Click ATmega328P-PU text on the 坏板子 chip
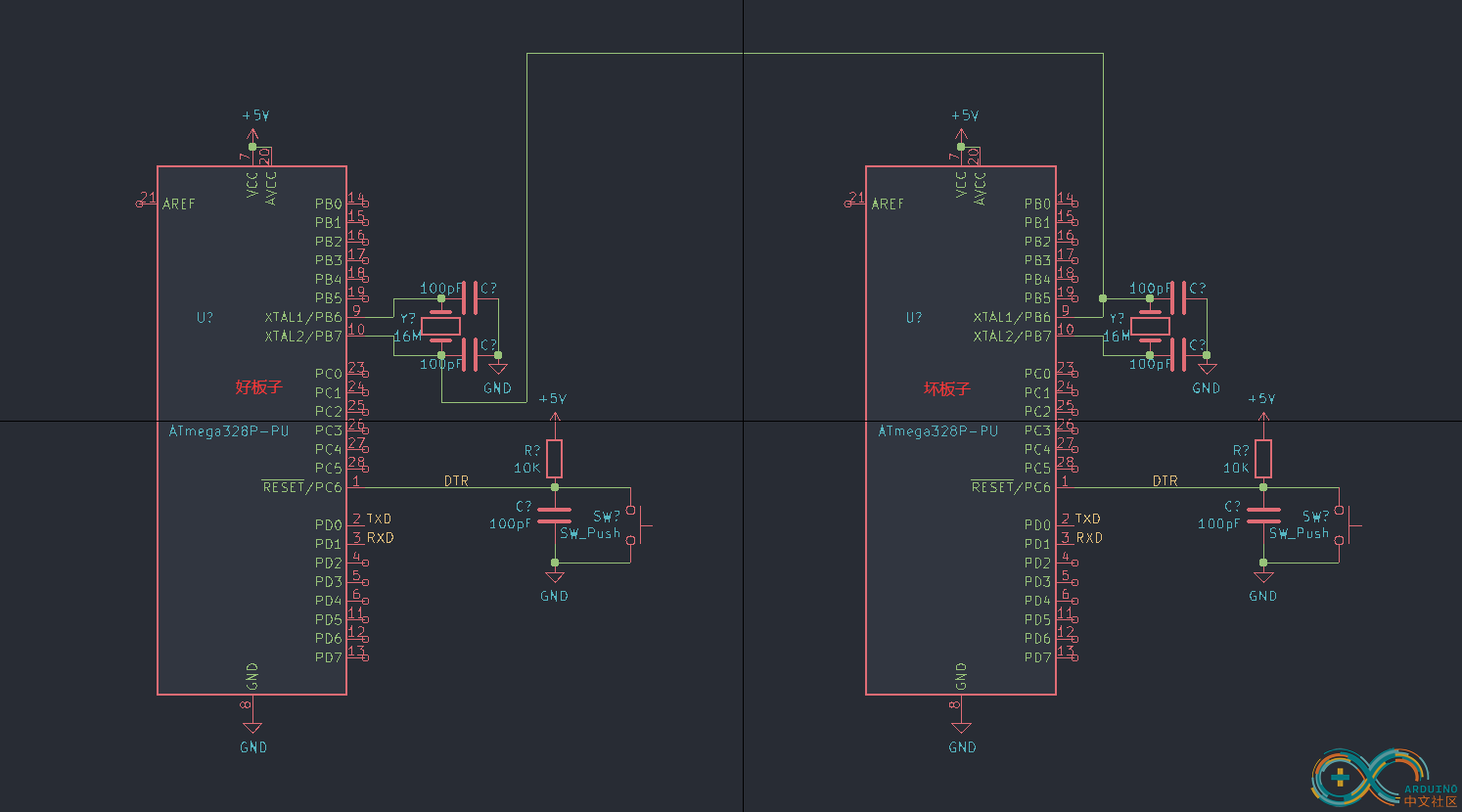Screen dimensions: 1462x812 (x=937, y=430)
